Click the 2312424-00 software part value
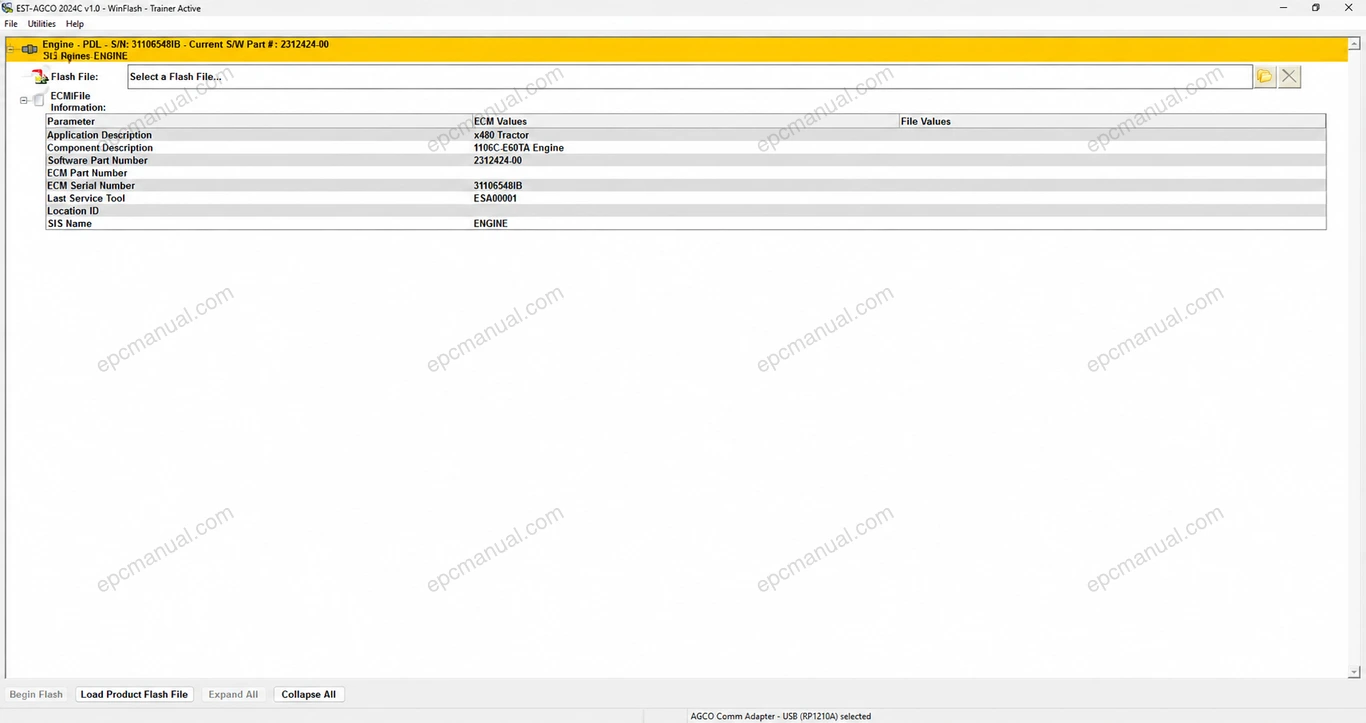1366x723 pixels. pos(498,160)
